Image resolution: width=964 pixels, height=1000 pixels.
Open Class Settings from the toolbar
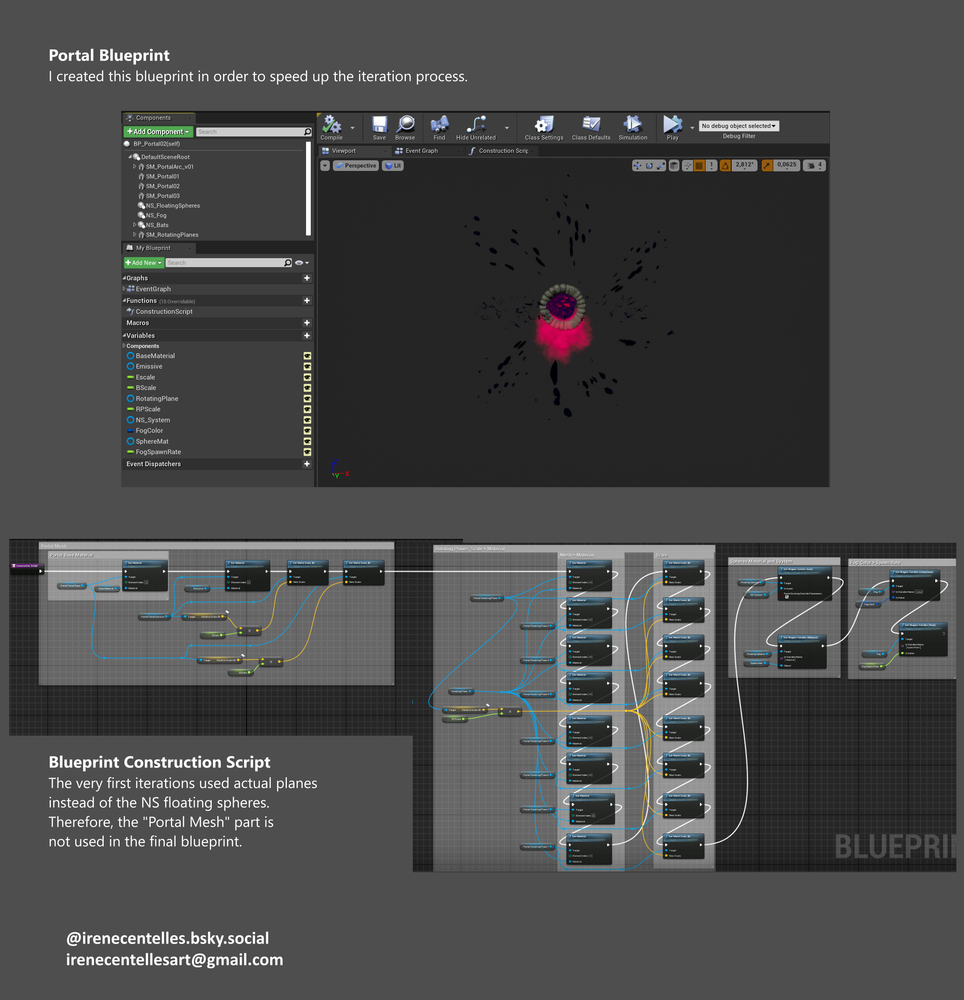coord(544,126)
